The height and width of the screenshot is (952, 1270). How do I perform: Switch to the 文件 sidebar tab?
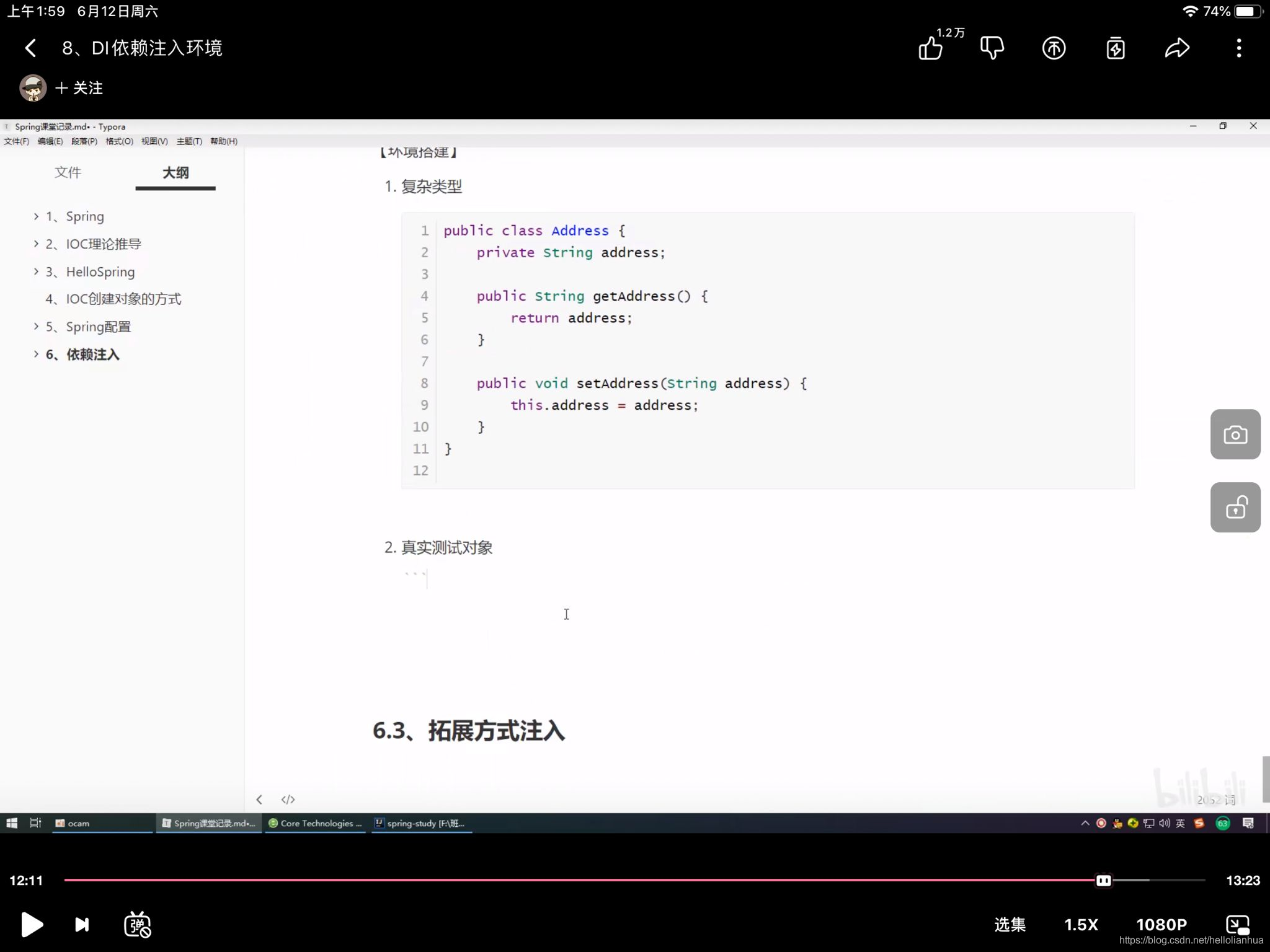pos(68,172)
